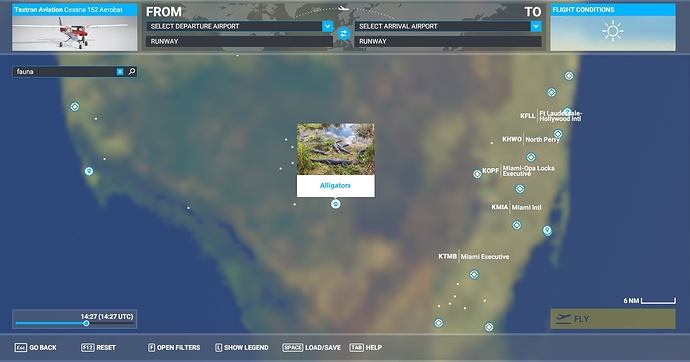
Task: Open the Load/Save option
Action: coord(312,347)
